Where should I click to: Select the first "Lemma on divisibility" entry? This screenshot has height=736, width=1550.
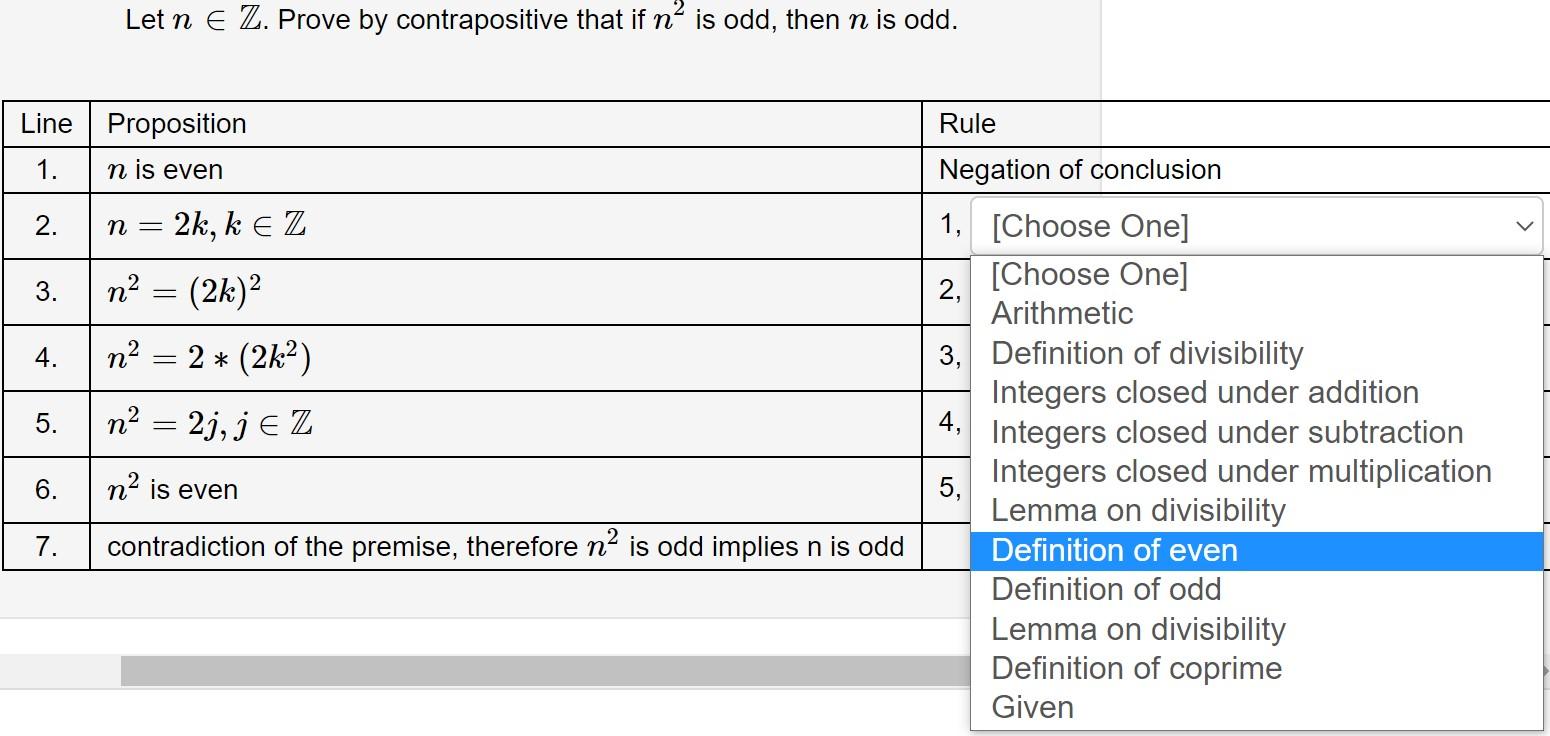click(x=1138, y=510)
